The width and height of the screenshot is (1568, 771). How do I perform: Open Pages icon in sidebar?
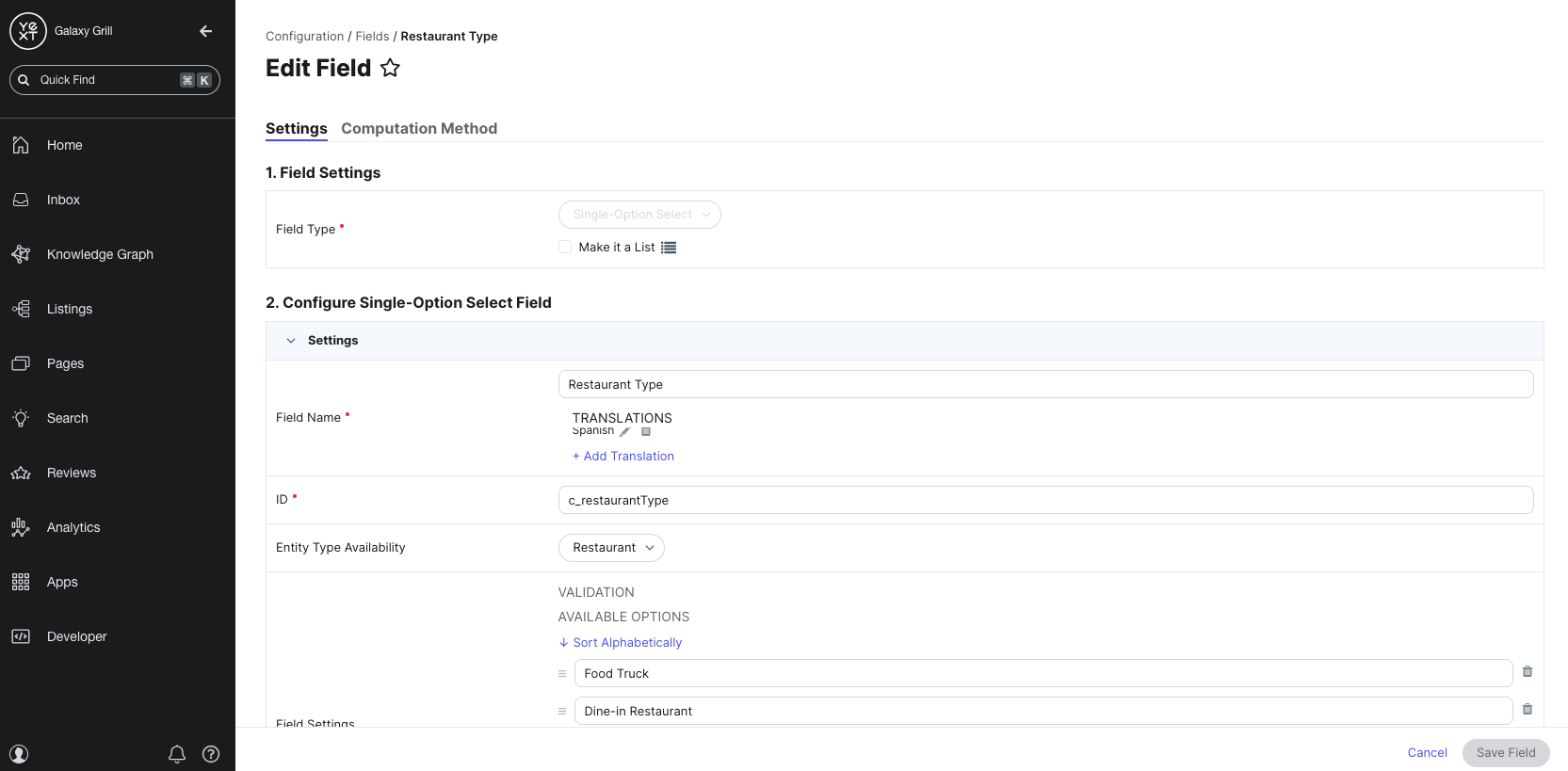[x=21, y=363]
